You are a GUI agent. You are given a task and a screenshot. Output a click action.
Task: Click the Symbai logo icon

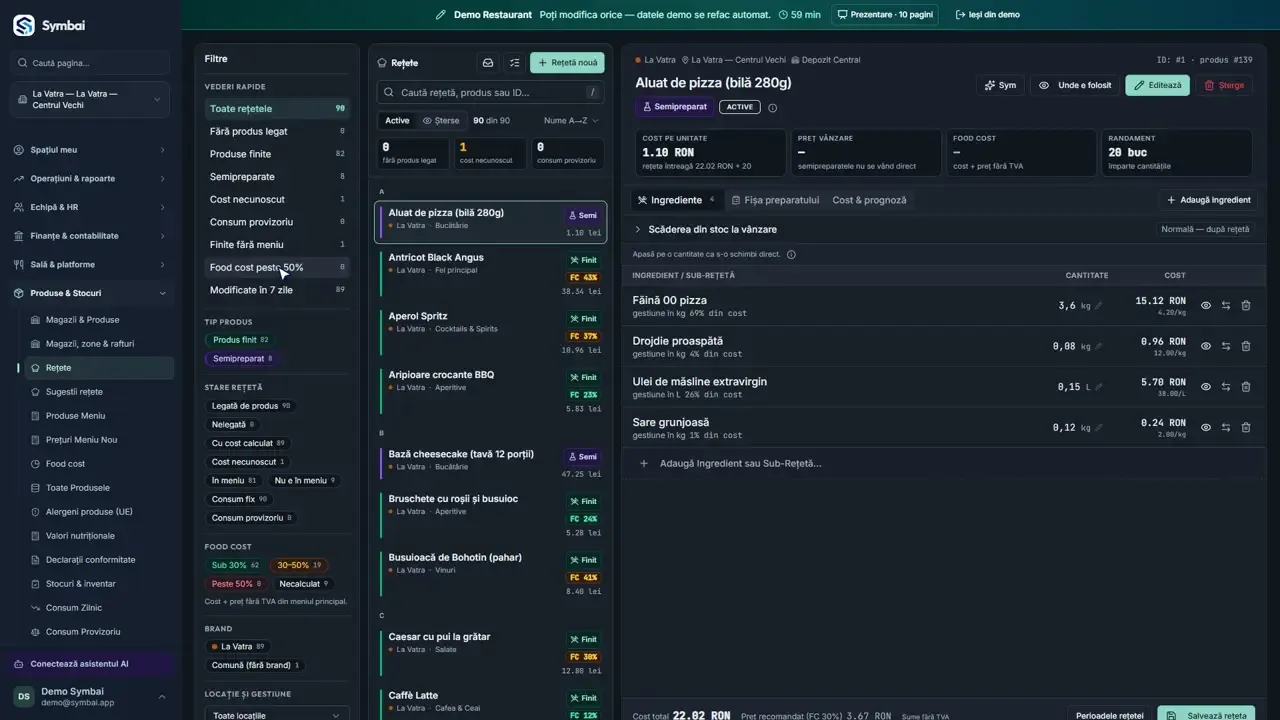click(x=24, y=25)
